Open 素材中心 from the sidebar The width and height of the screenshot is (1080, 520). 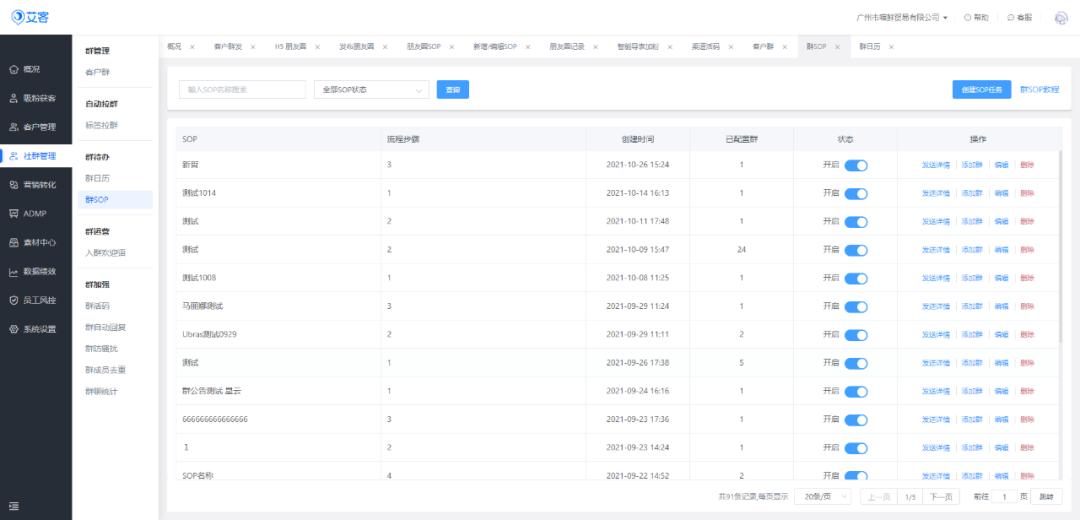(14, 242)
